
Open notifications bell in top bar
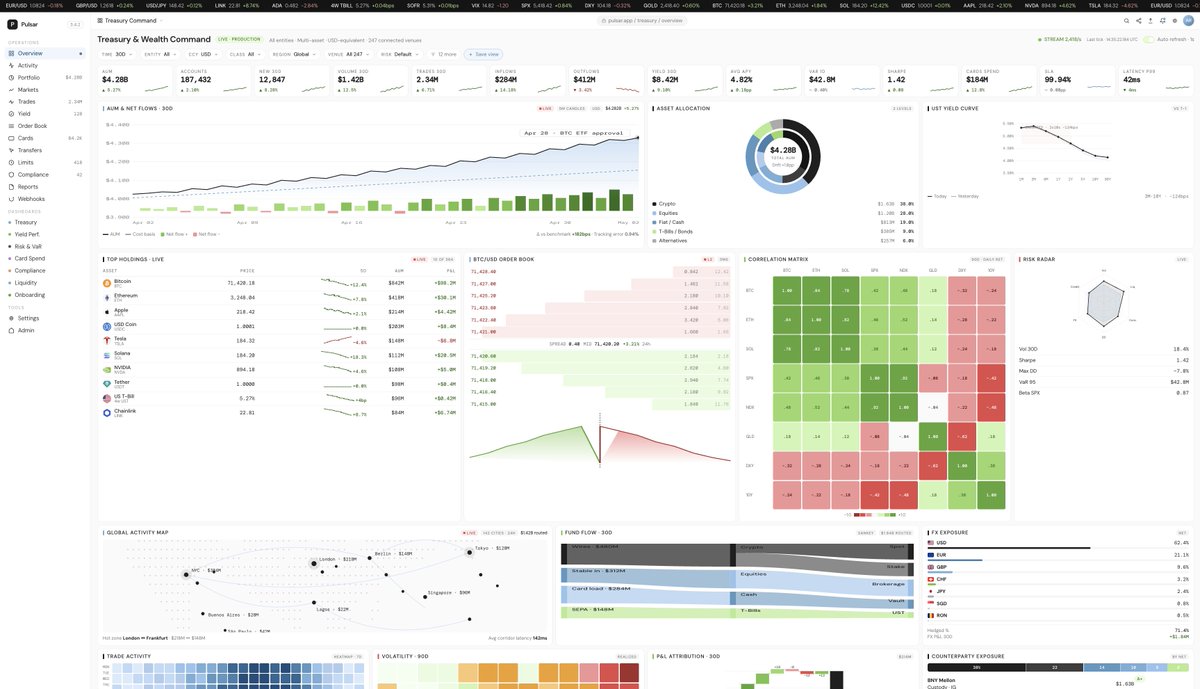click(1162, 20)
